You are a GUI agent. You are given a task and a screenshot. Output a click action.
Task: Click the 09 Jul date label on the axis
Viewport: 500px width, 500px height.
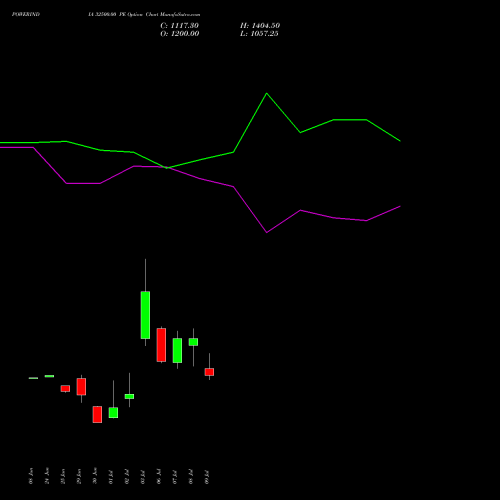(x=207, y=477)
